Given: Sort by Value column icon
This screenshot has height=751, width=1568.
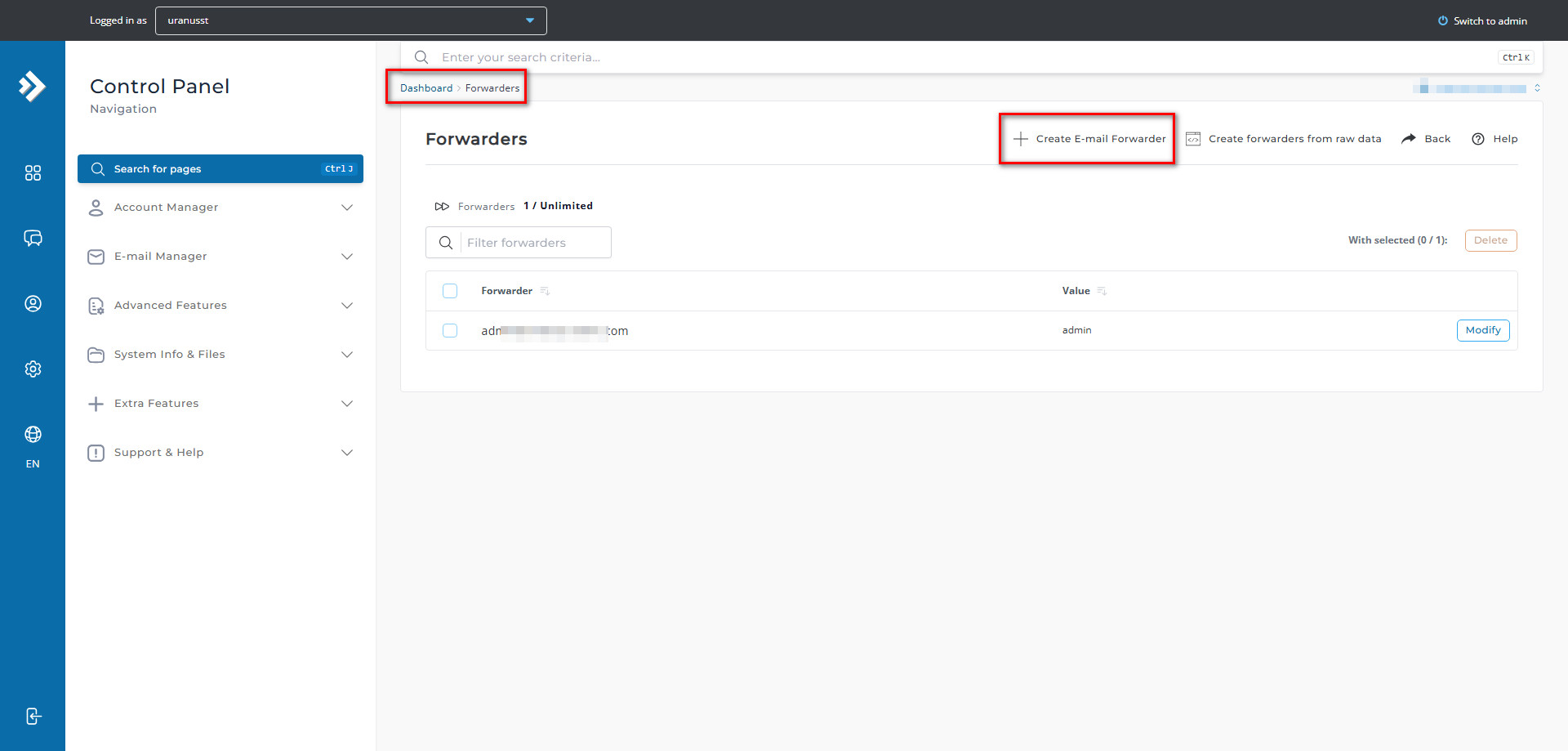Looking at the screenshot, I should 1102,291.
